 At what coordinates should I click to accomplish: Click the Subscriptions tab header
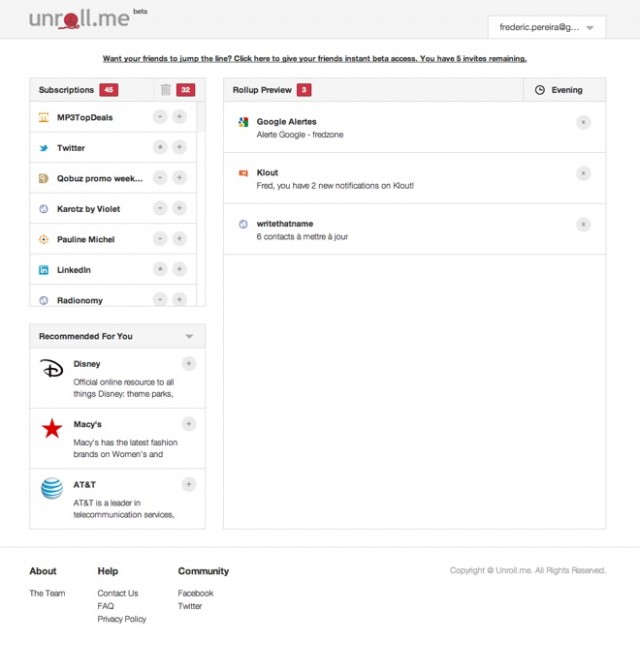click(66, 90)
